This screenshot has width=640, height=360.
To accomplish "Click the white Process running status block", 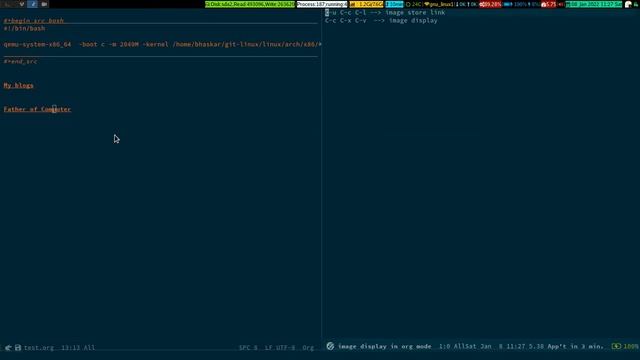I will click(322, 4).
